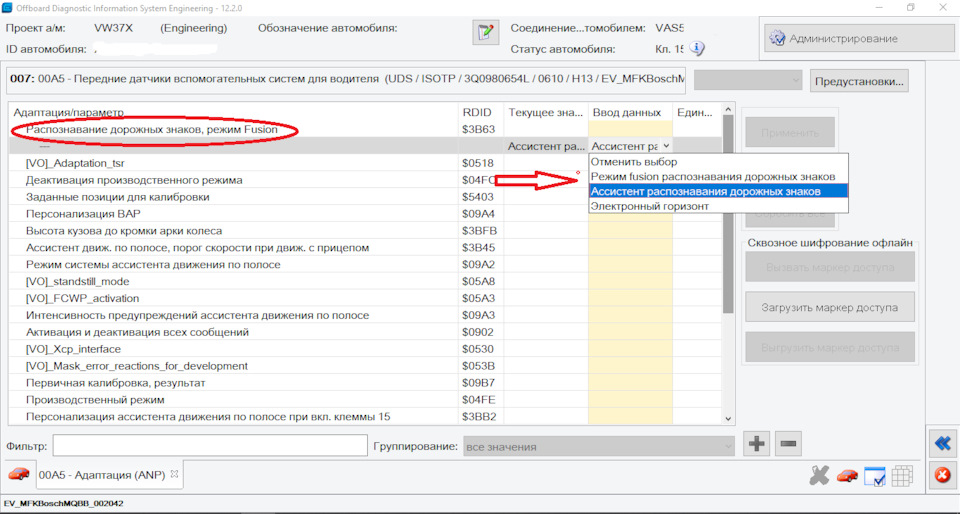
Task: Select the [VO]_Adaptation_tsr row
Action: point(365,163)
